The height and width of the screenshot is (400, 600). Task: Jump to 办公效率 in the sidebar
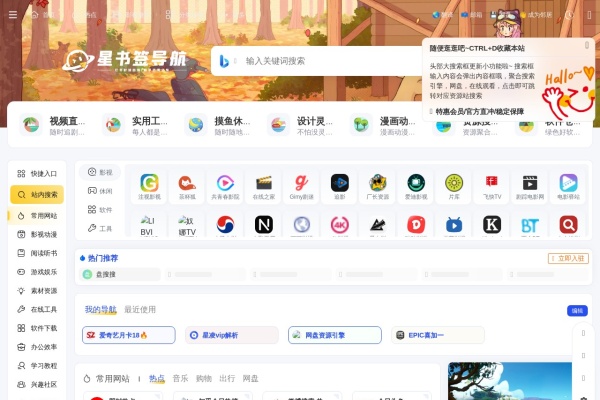(37, 347)
